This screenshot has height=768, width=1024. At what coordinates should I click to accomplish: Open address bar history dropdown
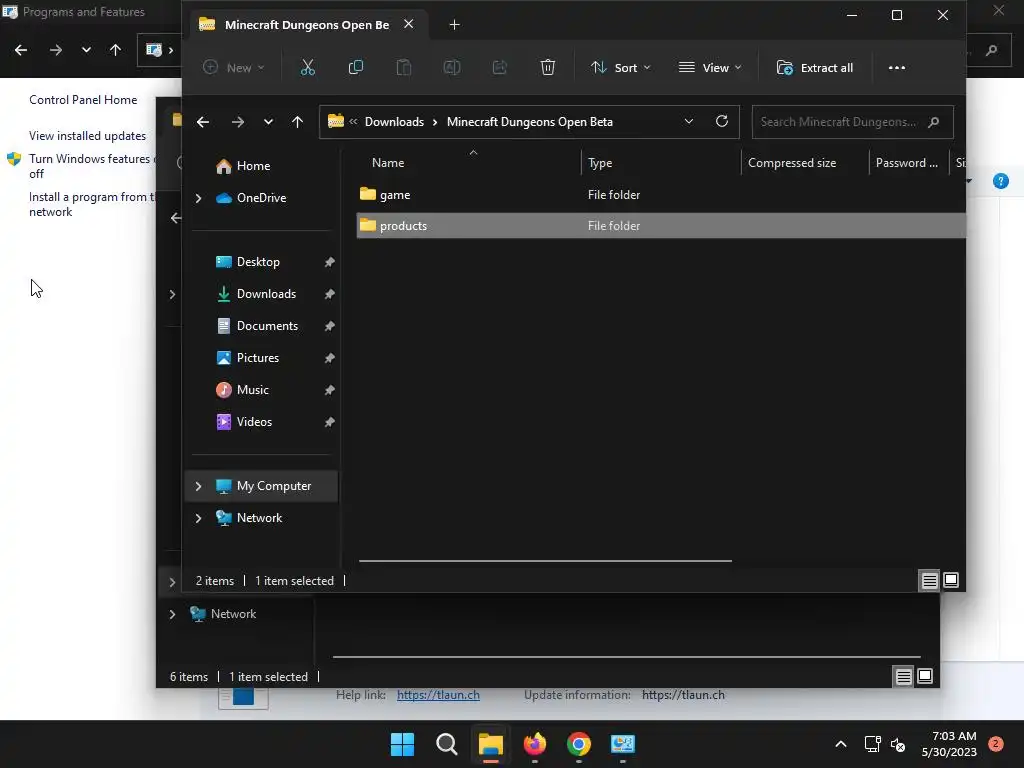(x=688, y=121)
